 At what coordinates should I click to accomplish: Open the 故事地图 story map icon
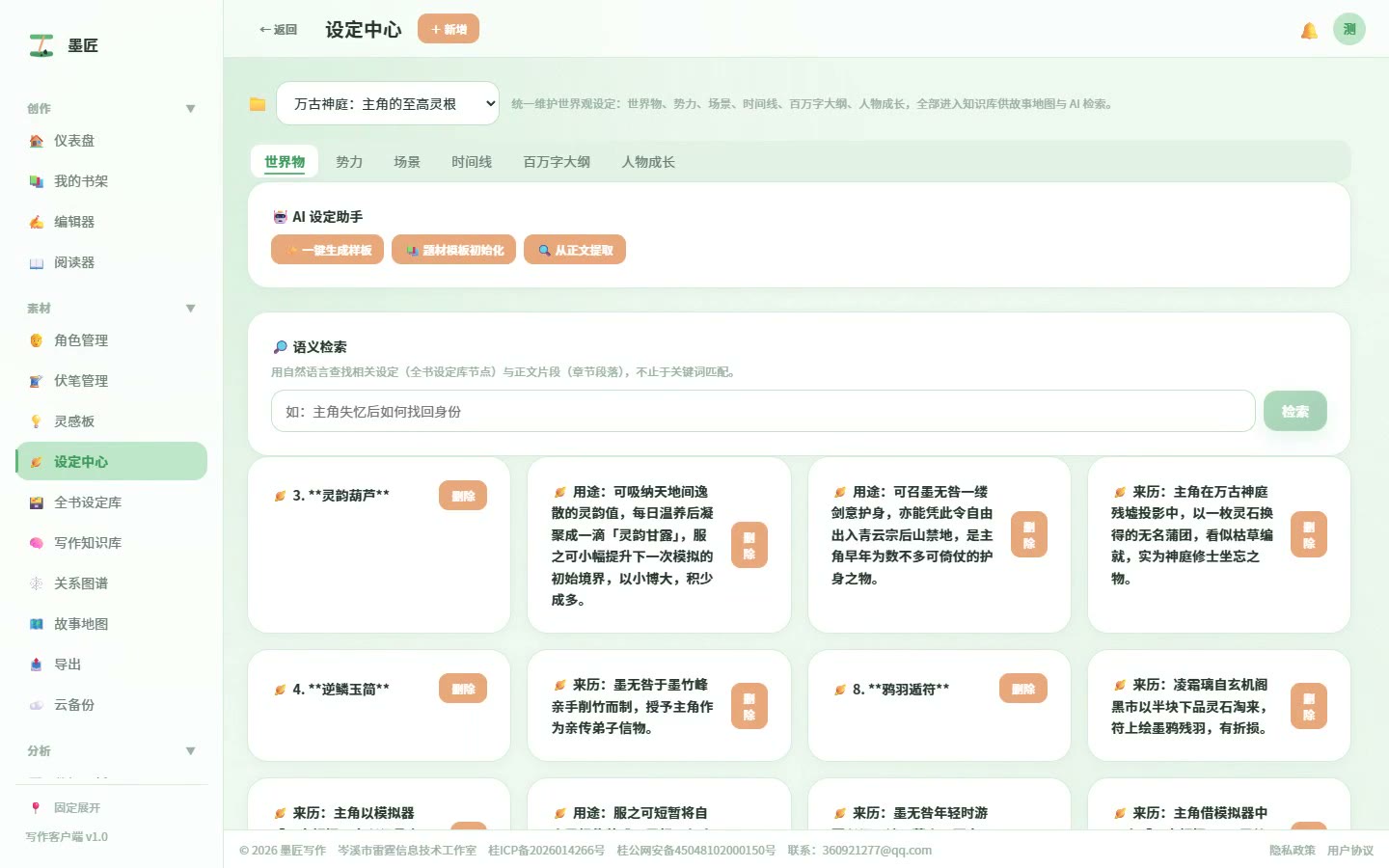(x=36, y=624)
